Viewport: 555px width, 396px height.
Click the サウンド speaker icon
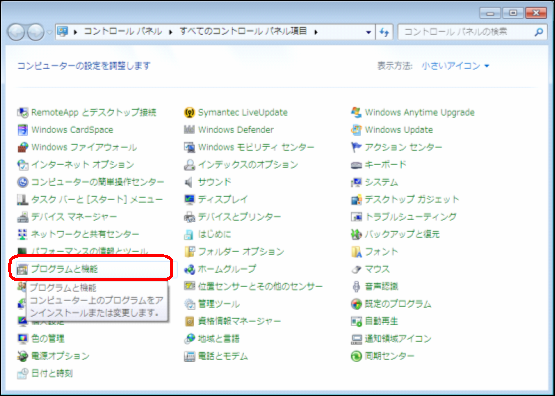coord(189,182)
